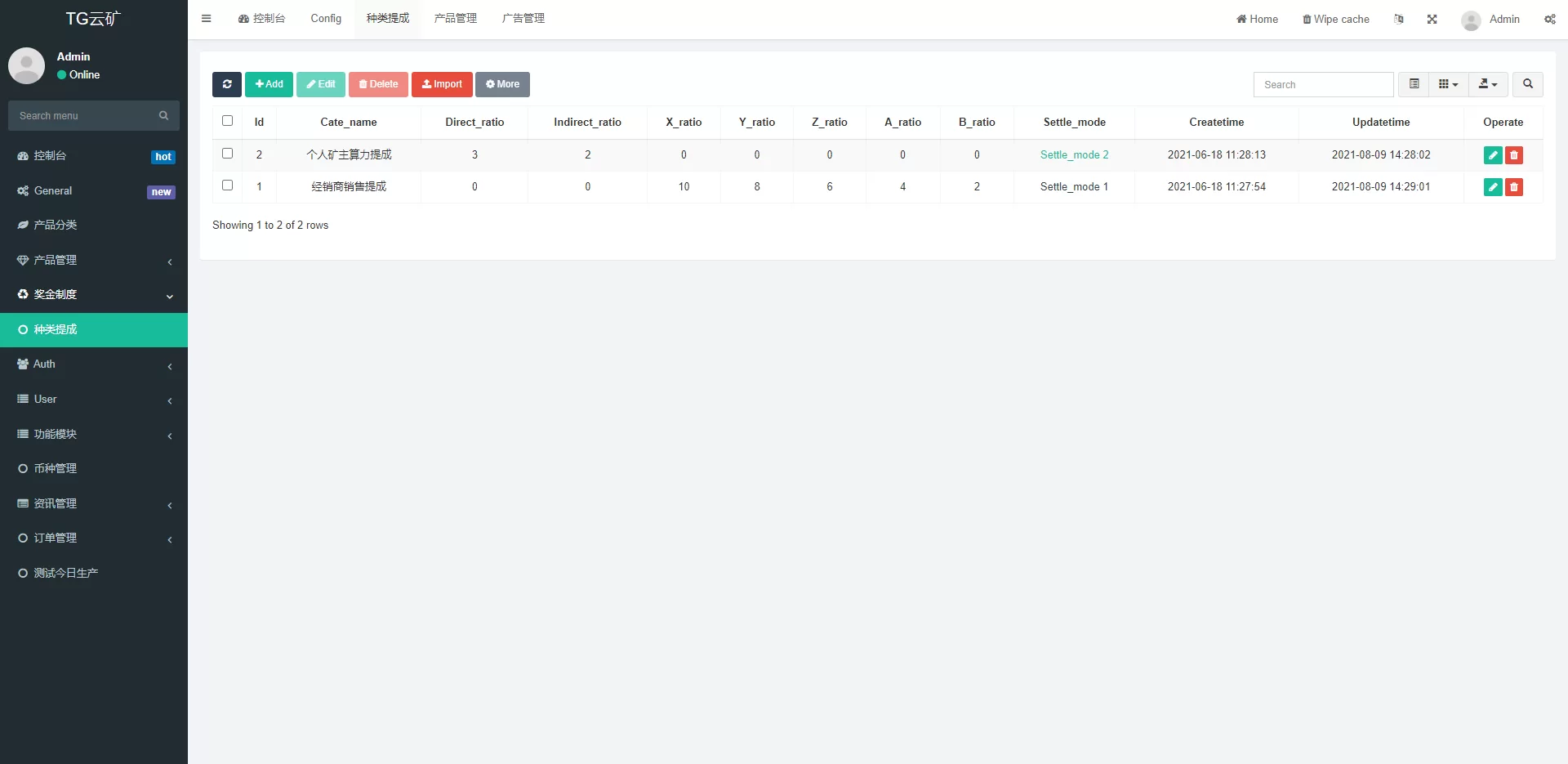The image size is (1568, 764).
Task: Click the TG云矿 logo title
Action: (x=93, y=19)
